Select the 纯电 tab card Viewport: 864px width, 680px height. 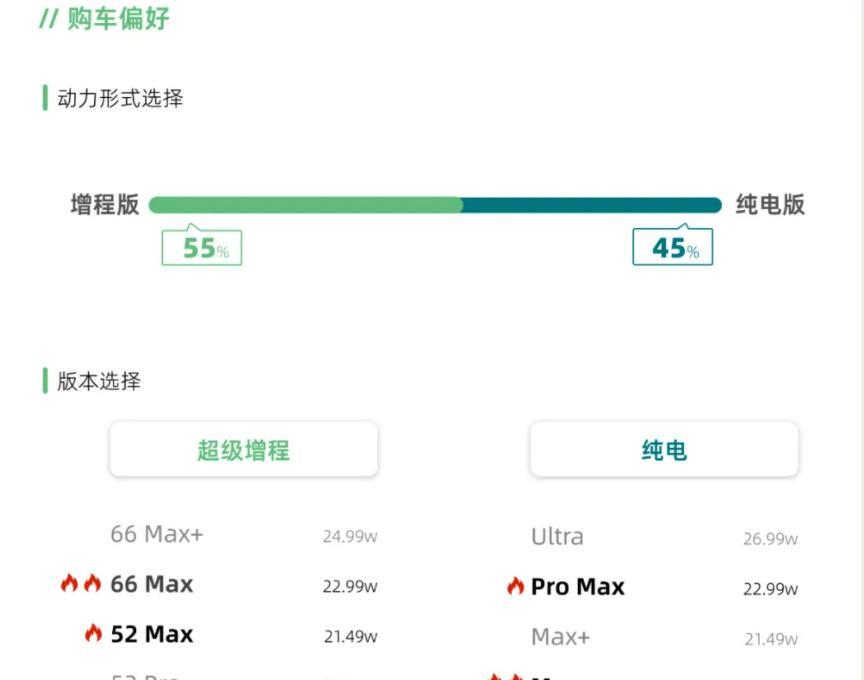(x=664, y=450)
